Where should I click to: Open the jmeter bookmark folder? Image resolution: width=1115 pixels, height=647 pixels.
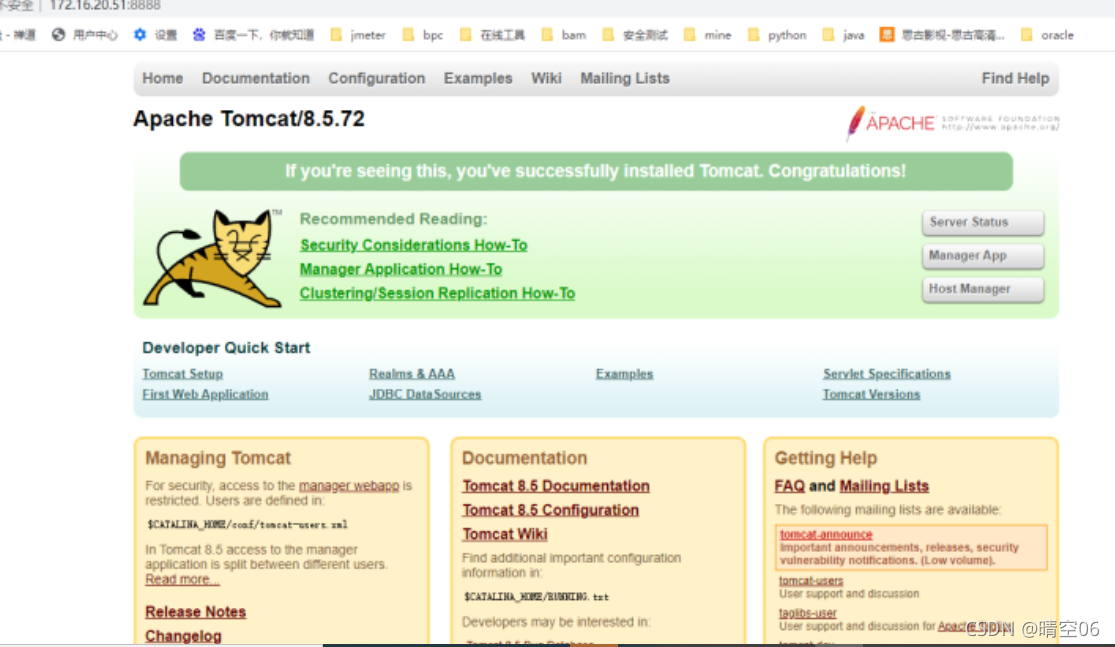358,35
